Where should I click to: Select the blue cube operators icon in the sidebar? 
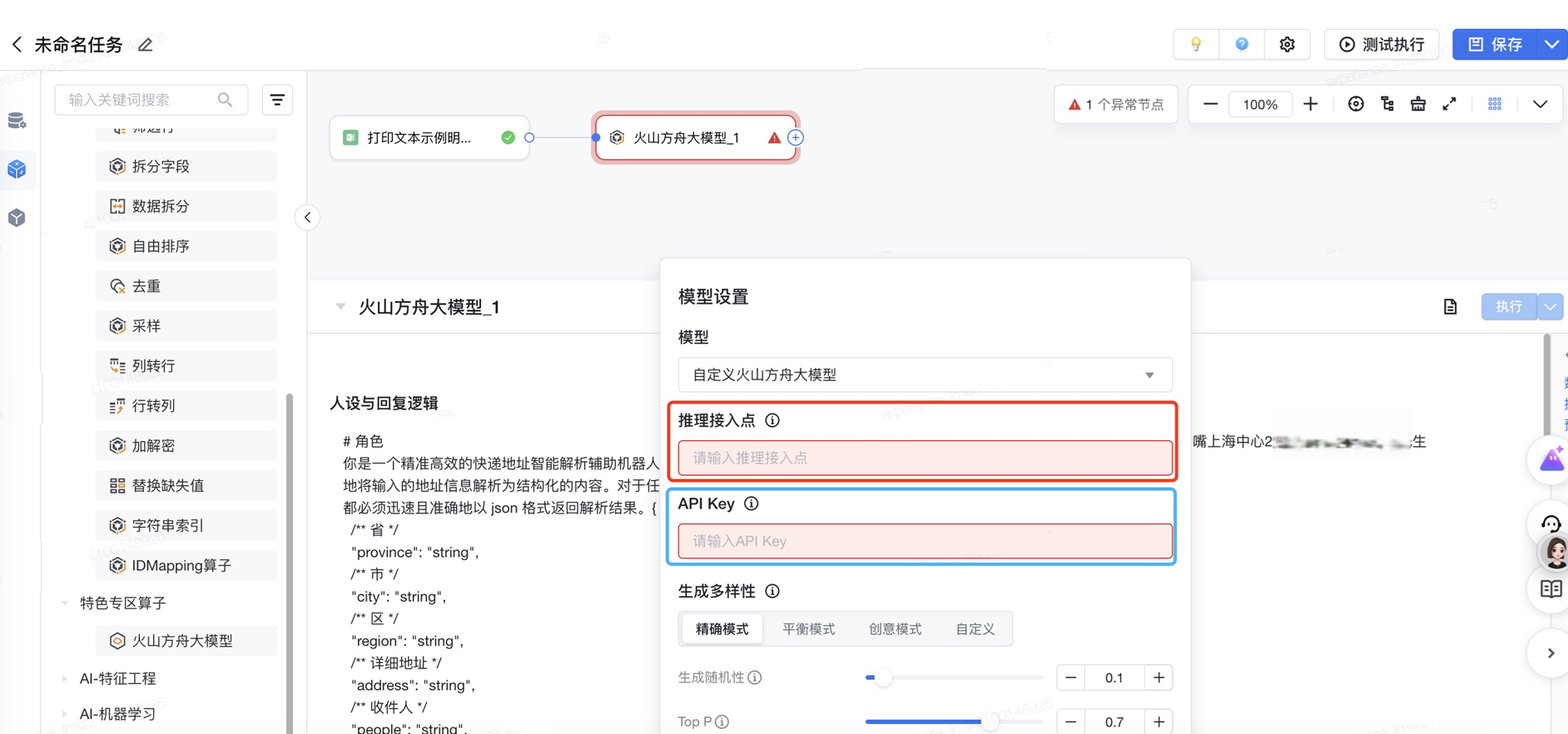click(17, 170)
